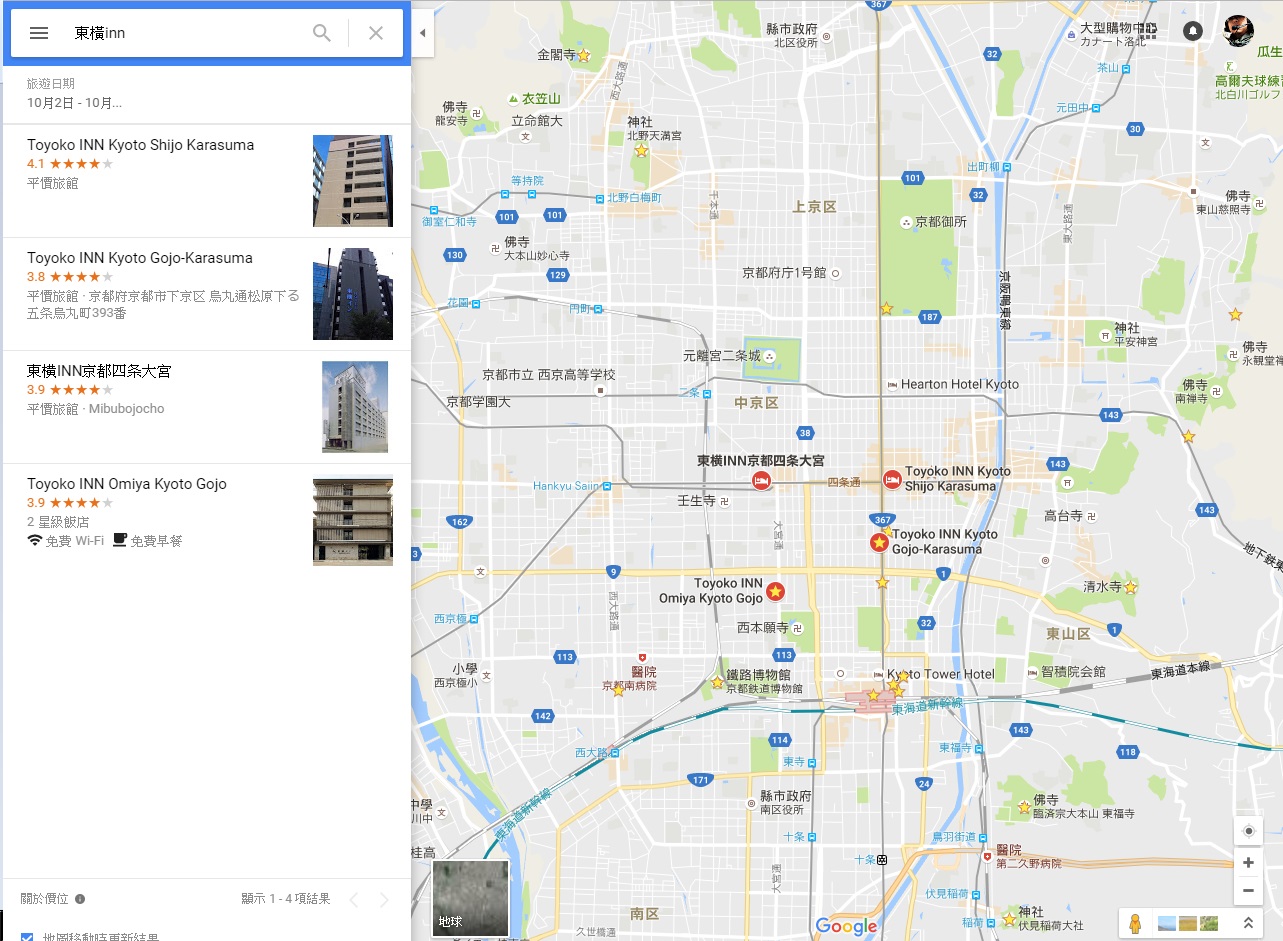Click Toyoko INN Kyoto Shijo Karasuma hotel pin
1283x941 pixels.
click(893, 479)
